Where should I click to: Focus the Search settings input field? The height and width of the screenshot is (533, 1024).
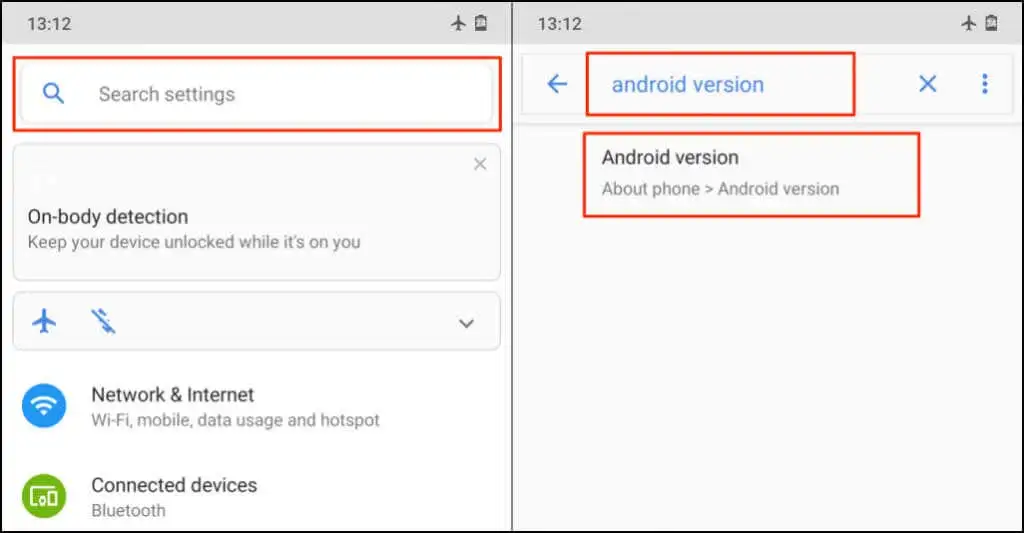point(260,94)
